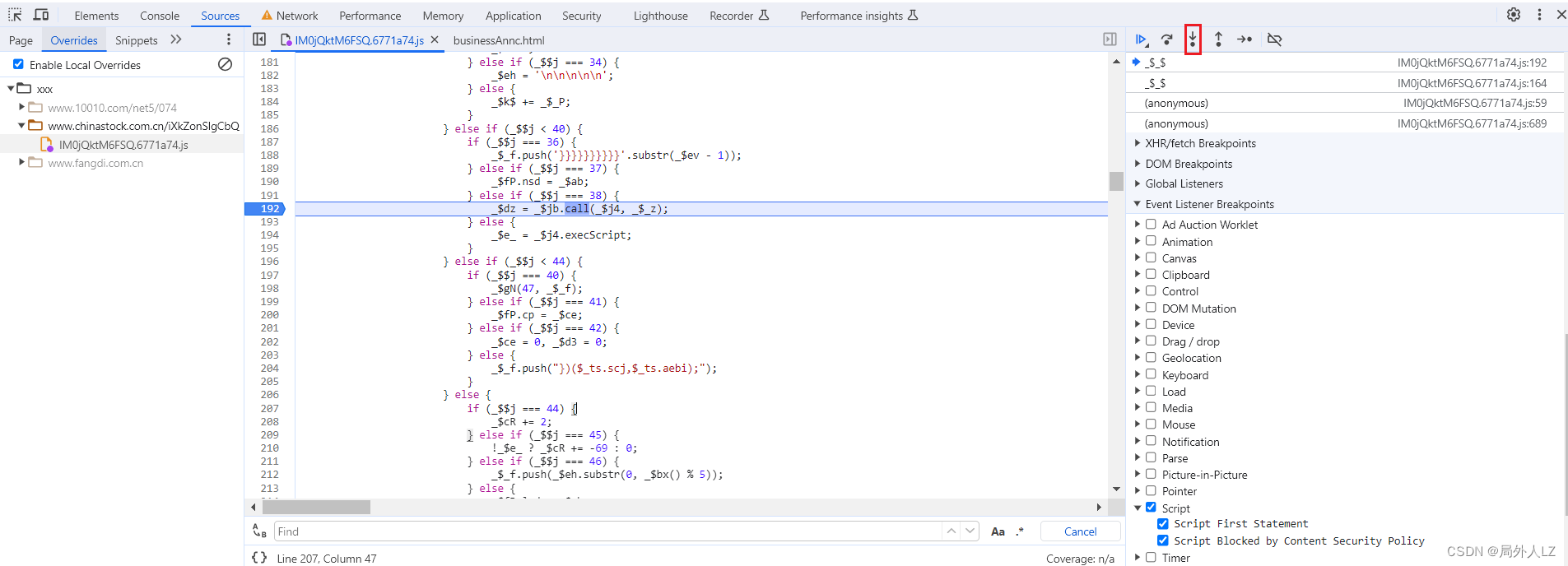Viewport: 1568px width, 566px height.
Task: Uncheck Script First Statement checkbox
Action: tap(1163, 523)
